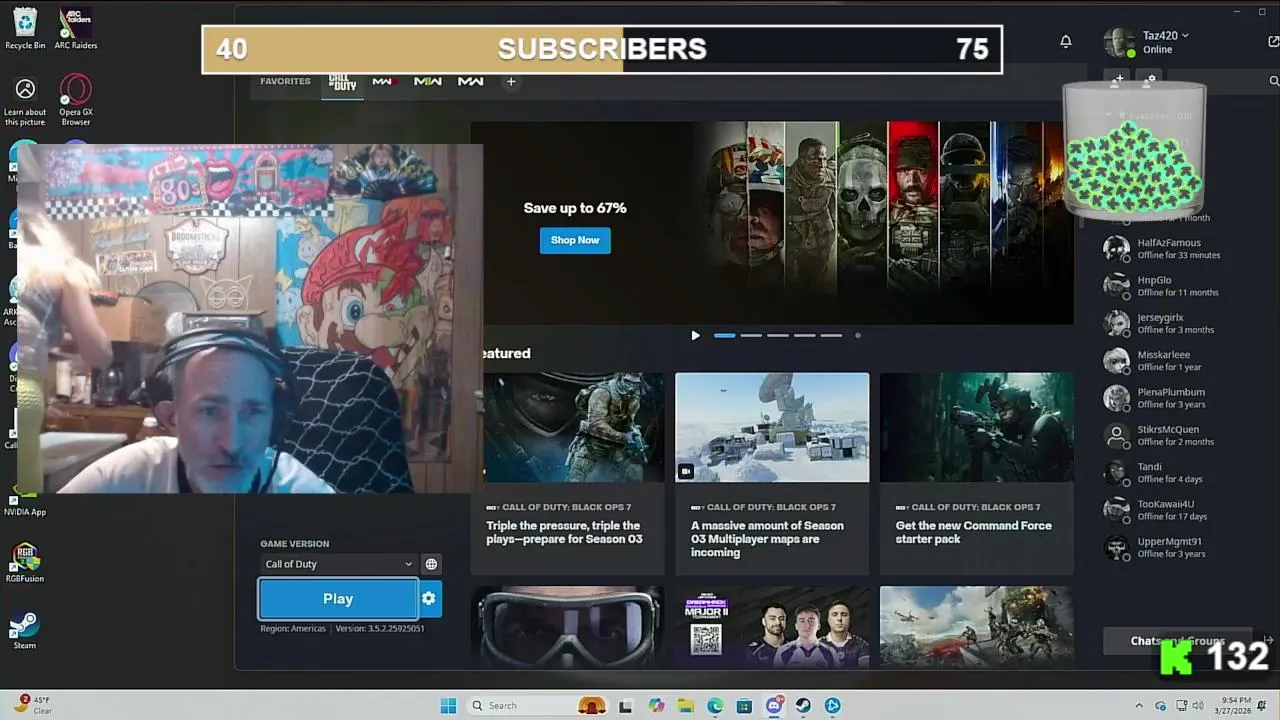Open Steam desktop shortcut
This screenshot has height=720, width=1280.
tap(25, 630)
